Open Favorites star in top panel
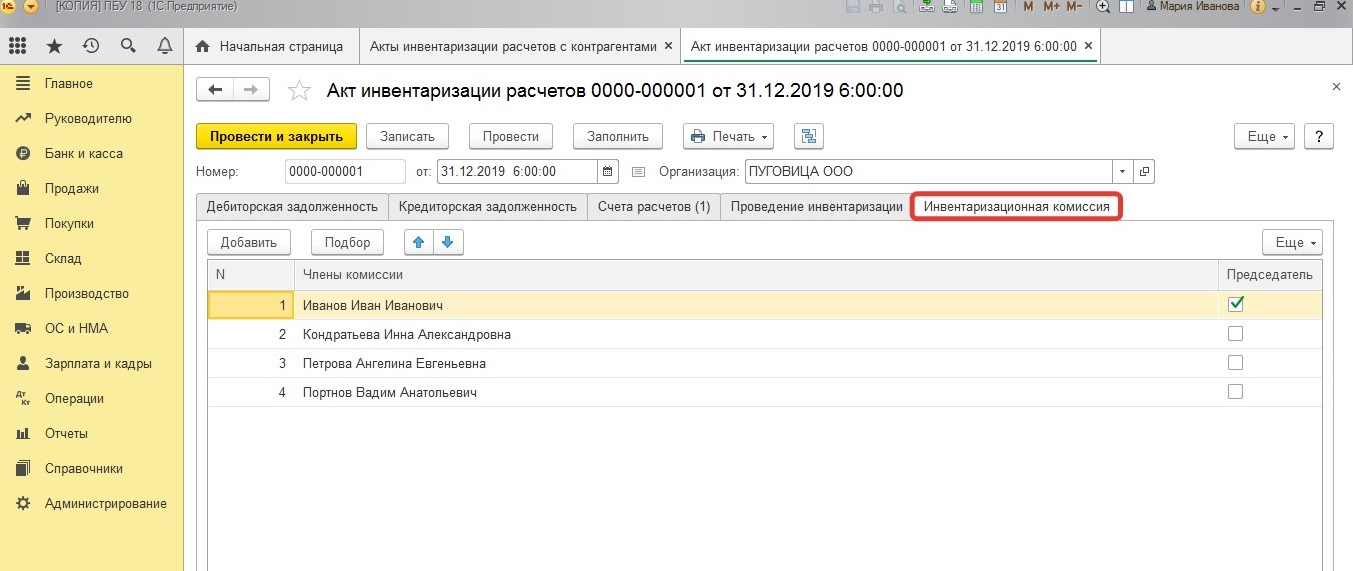Image resolution: width=1353 pixels, height=571 pixels. tap(54, 46)
